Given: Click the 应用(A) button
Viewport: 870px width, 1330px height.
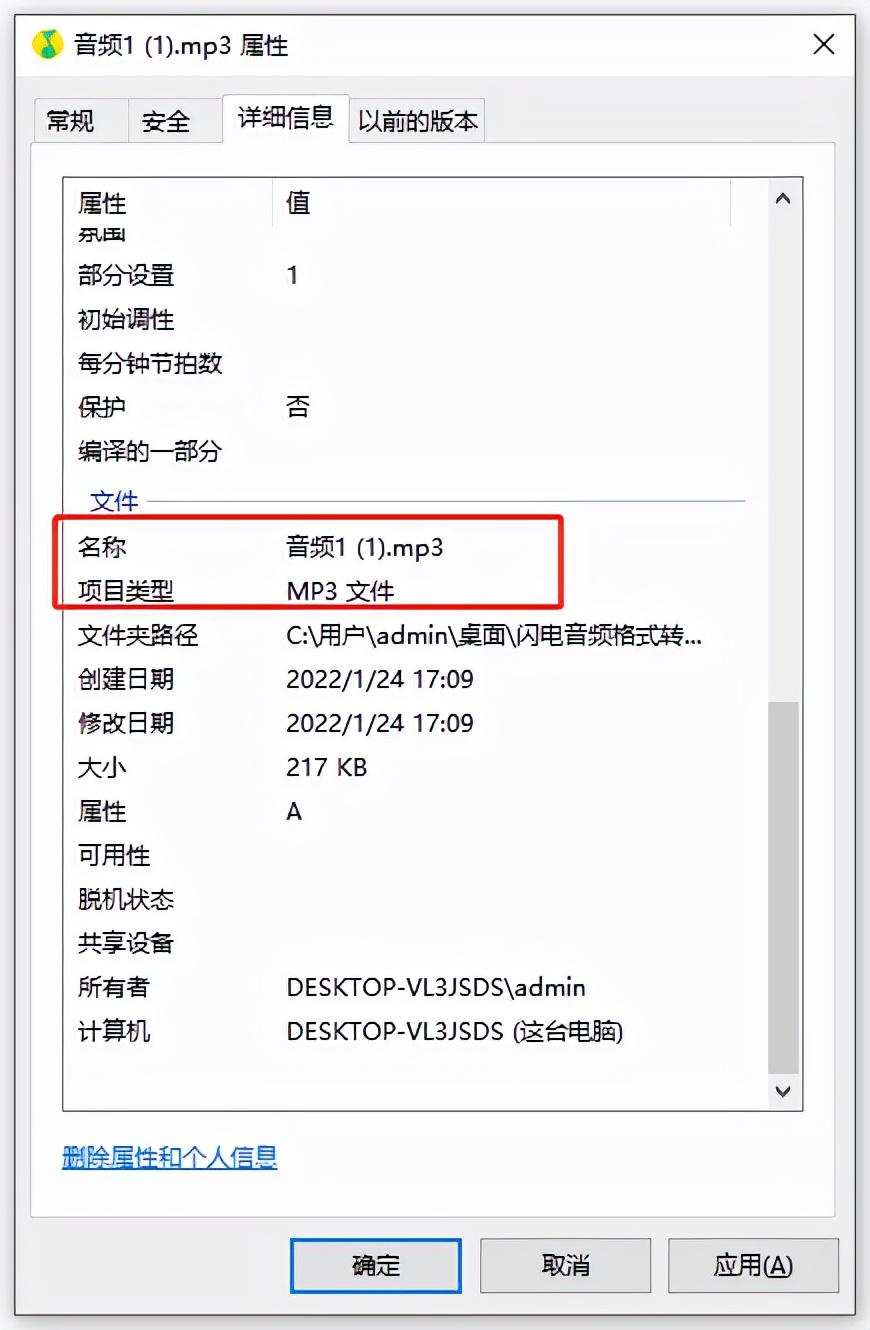Looking at the screenshot, I should [753, 1265].
